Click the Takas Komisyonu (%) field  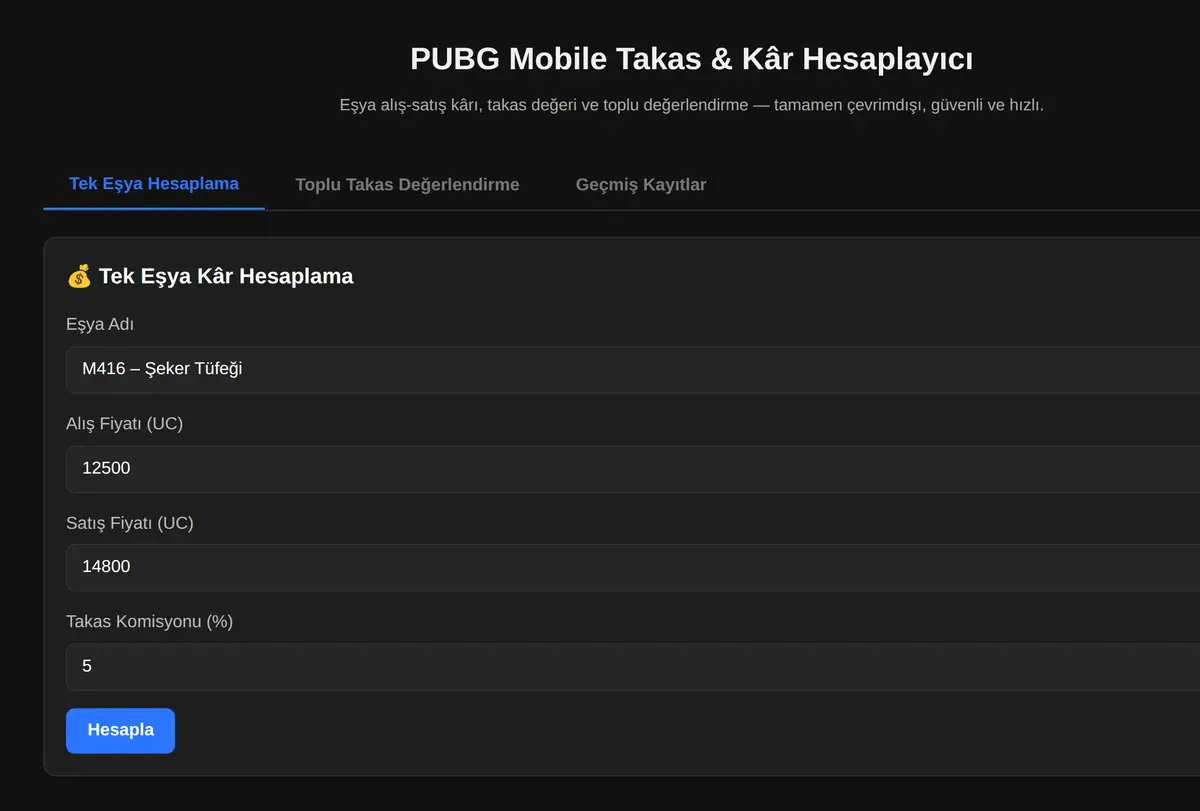pyautogui.click(x=633, y=666)
